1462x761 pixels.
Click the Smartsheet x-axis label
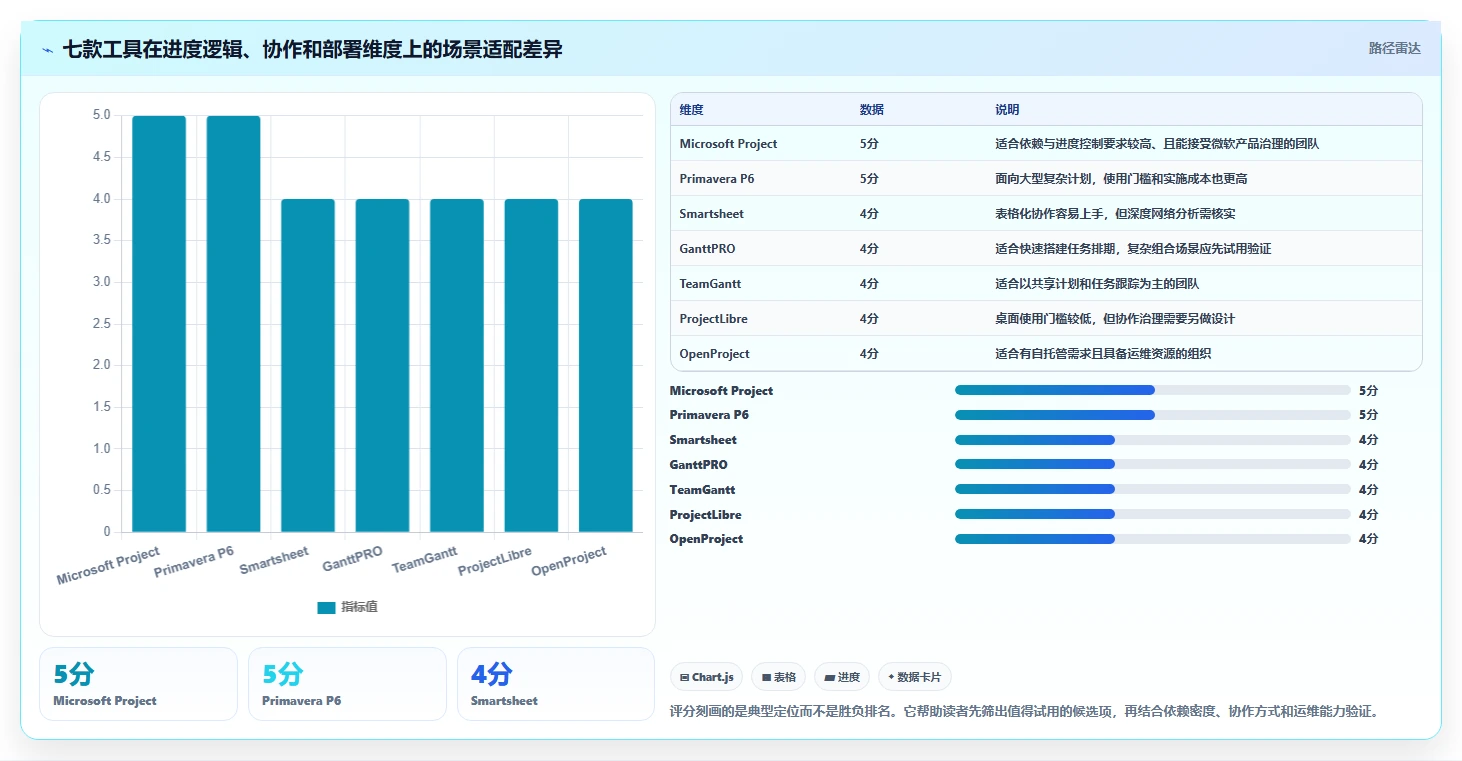point(274,560)
